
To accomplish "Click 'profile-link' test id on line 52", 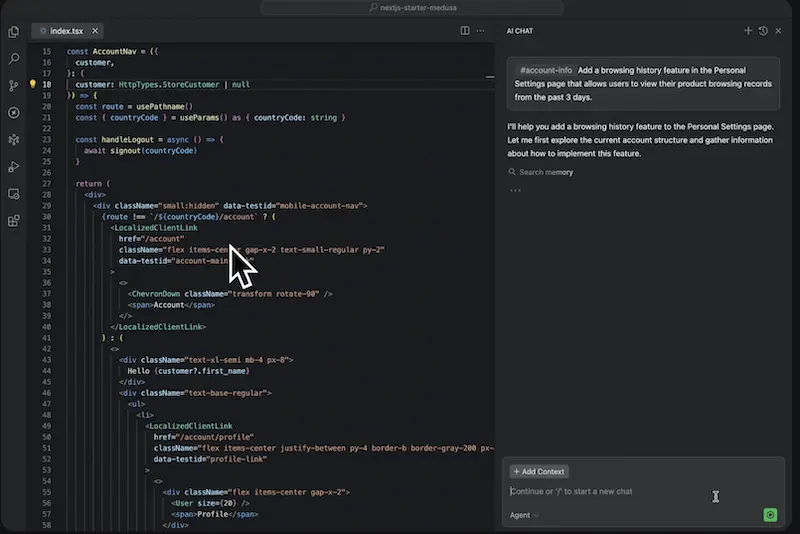I will [x=238, y=459].
